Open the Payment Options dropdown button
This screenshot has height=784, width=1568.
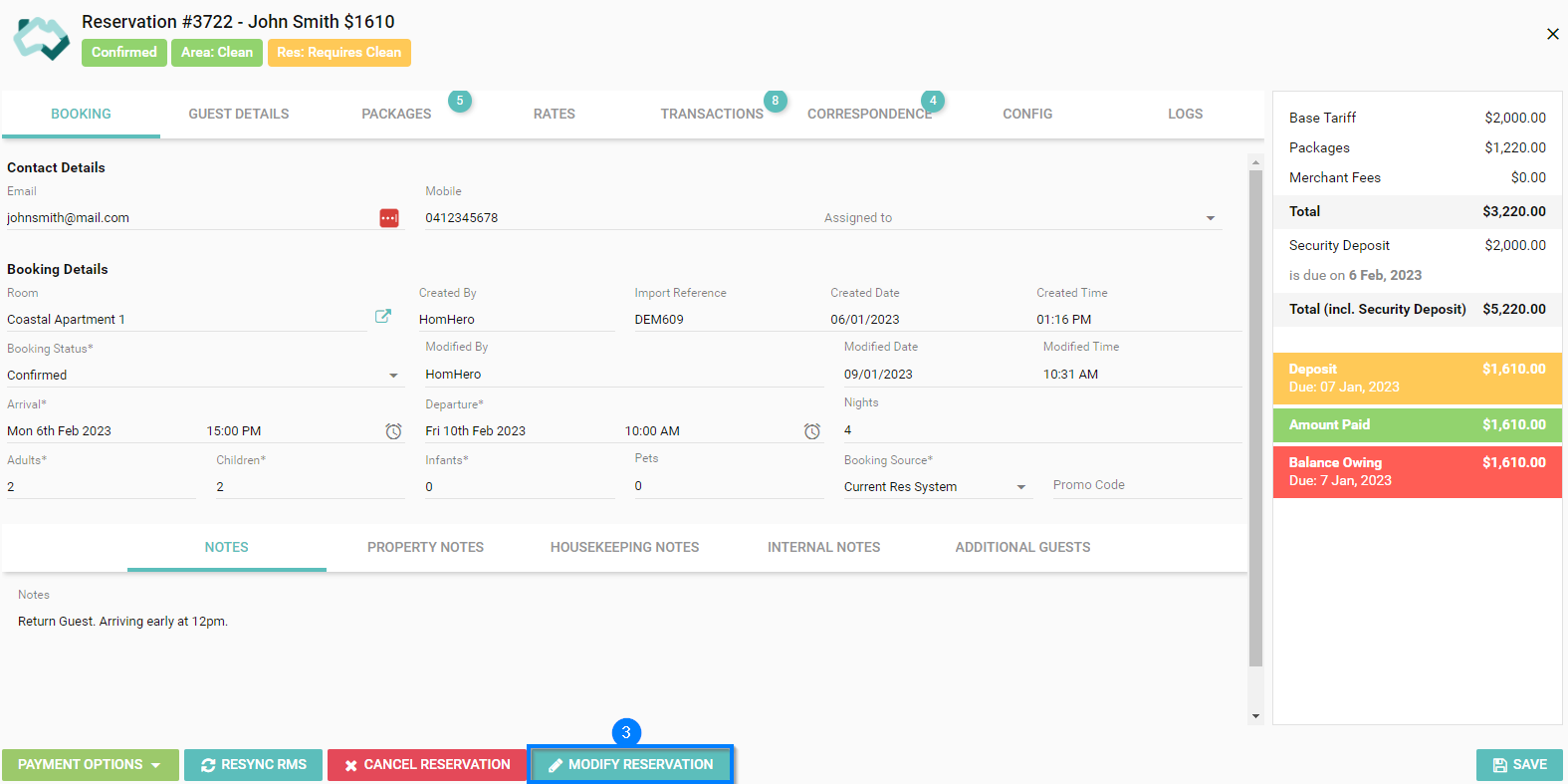tap(91, 765)
